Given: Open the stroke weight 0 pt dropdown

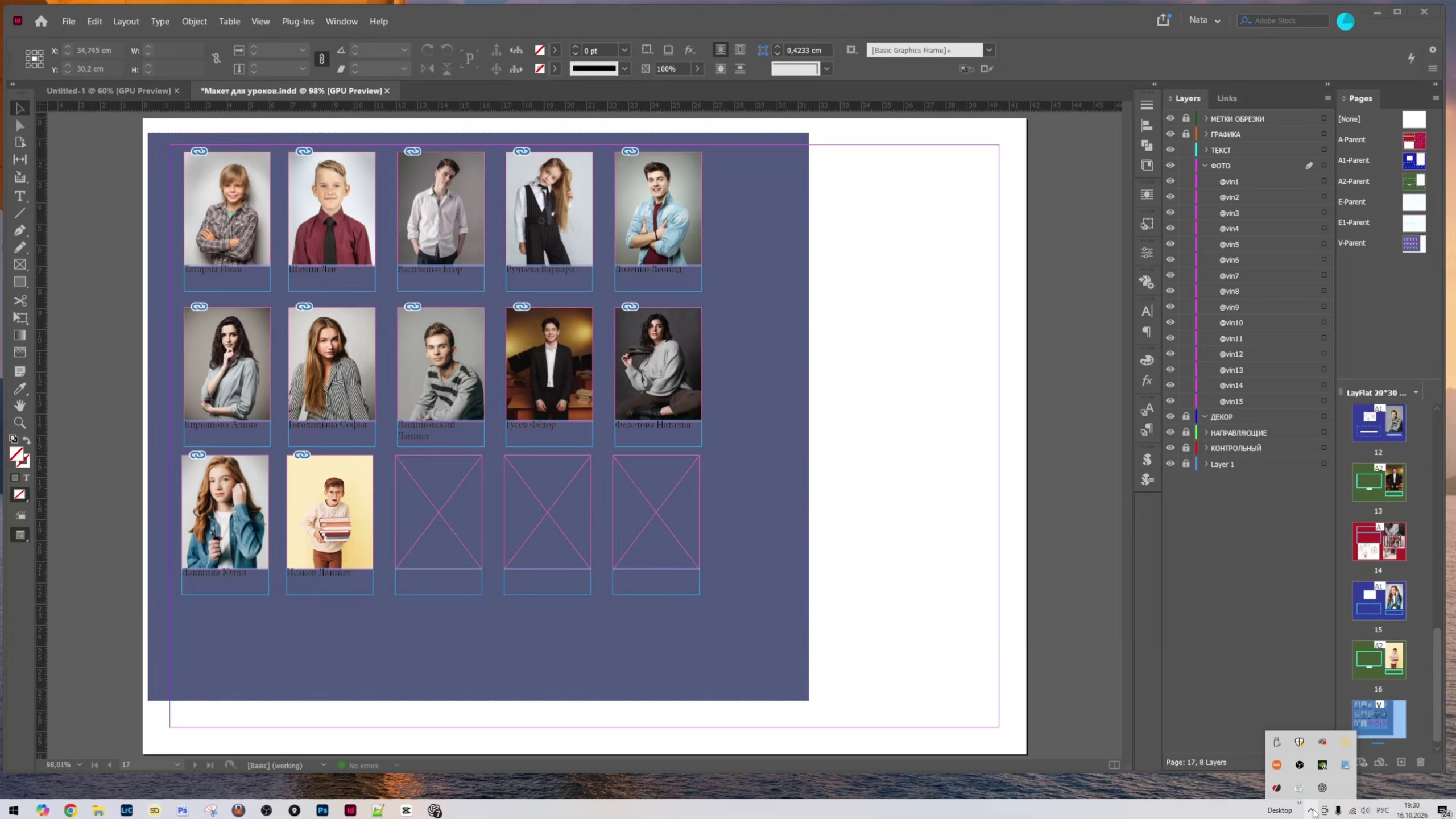Looking at the screenshot, I should [624, 50].
